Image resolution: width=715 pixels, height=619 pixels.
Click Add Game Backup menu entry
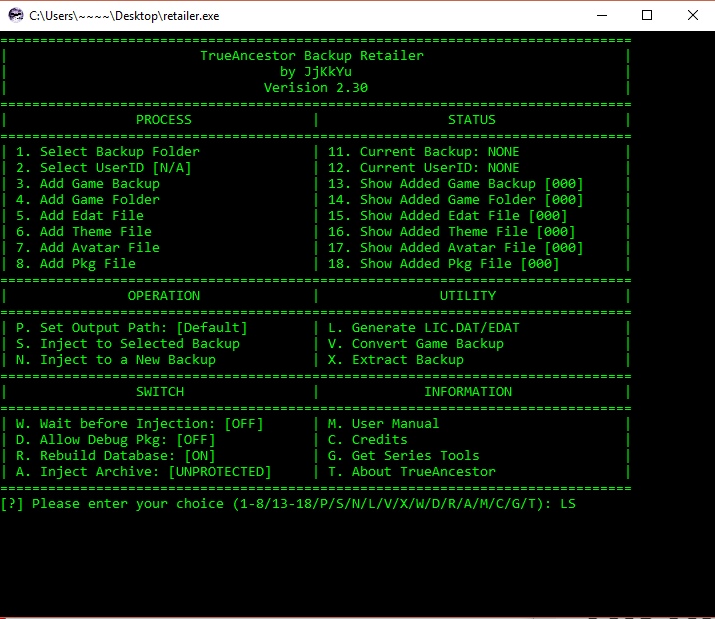coord(87,183)
